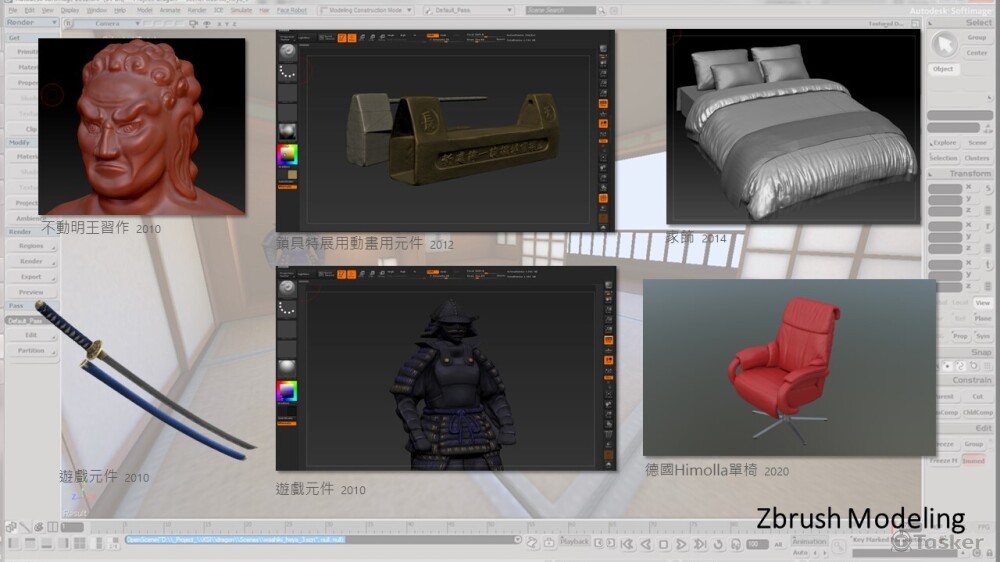1000x562 pixels.
Task: Pick a color in lock window's color picker
Action: click(x=288, y=155)
